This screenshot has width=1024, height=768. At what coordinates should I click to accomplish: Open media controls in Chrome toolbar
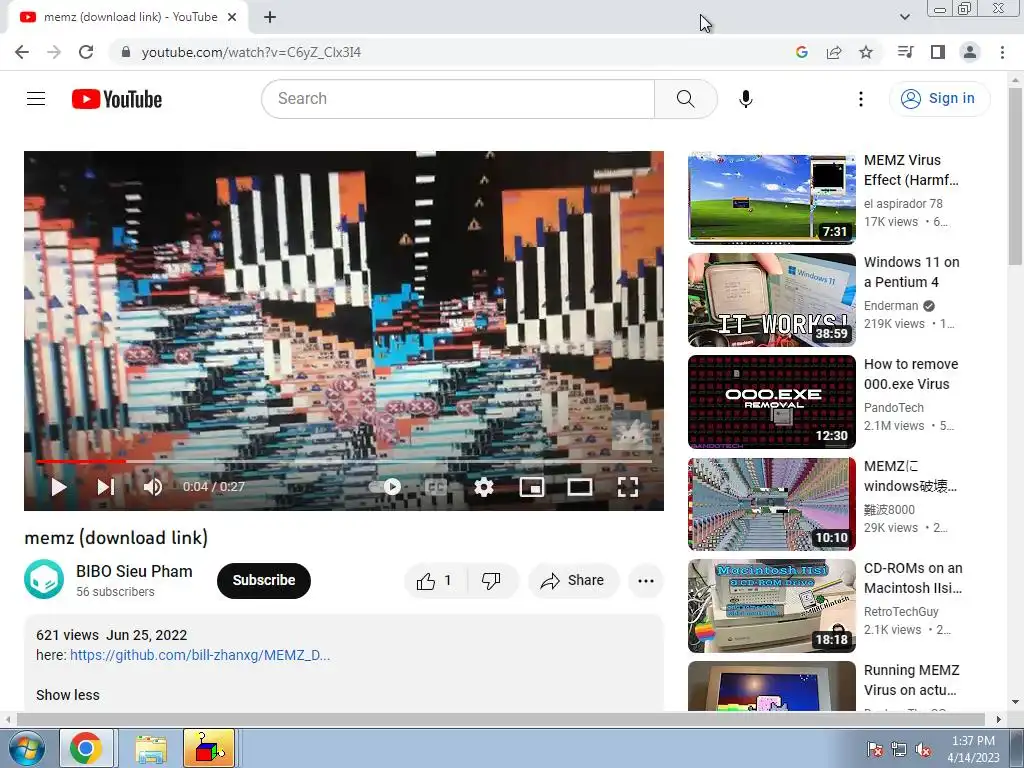(906, 52)
